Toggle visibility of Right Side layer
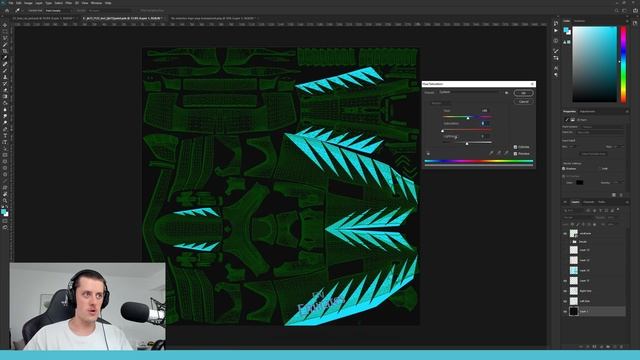640x360 pixels. click(565, 291)
